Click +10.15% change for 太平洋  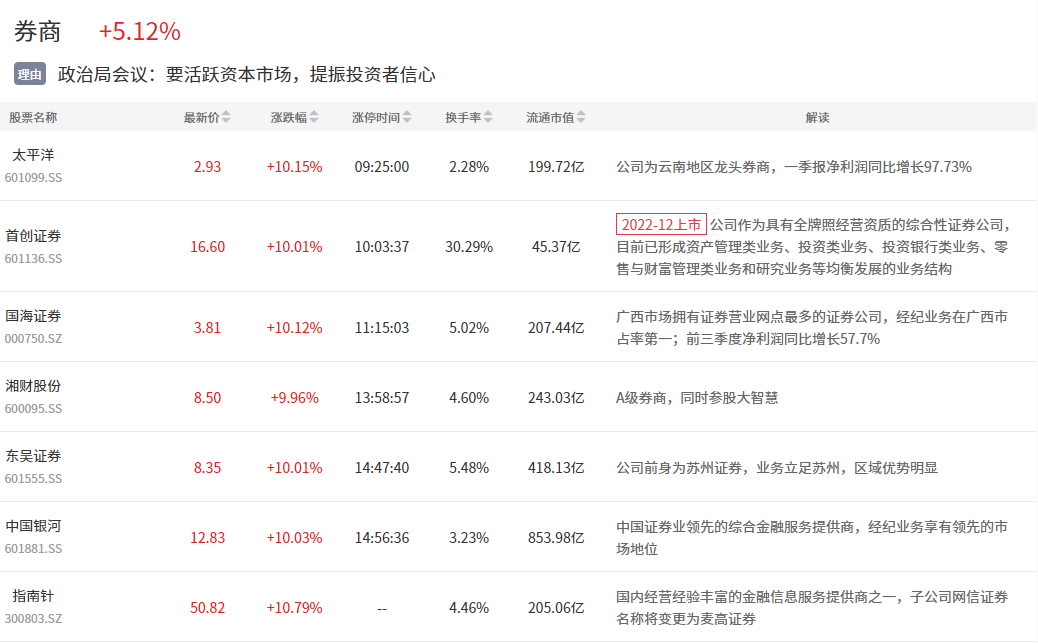click(295, 167)
